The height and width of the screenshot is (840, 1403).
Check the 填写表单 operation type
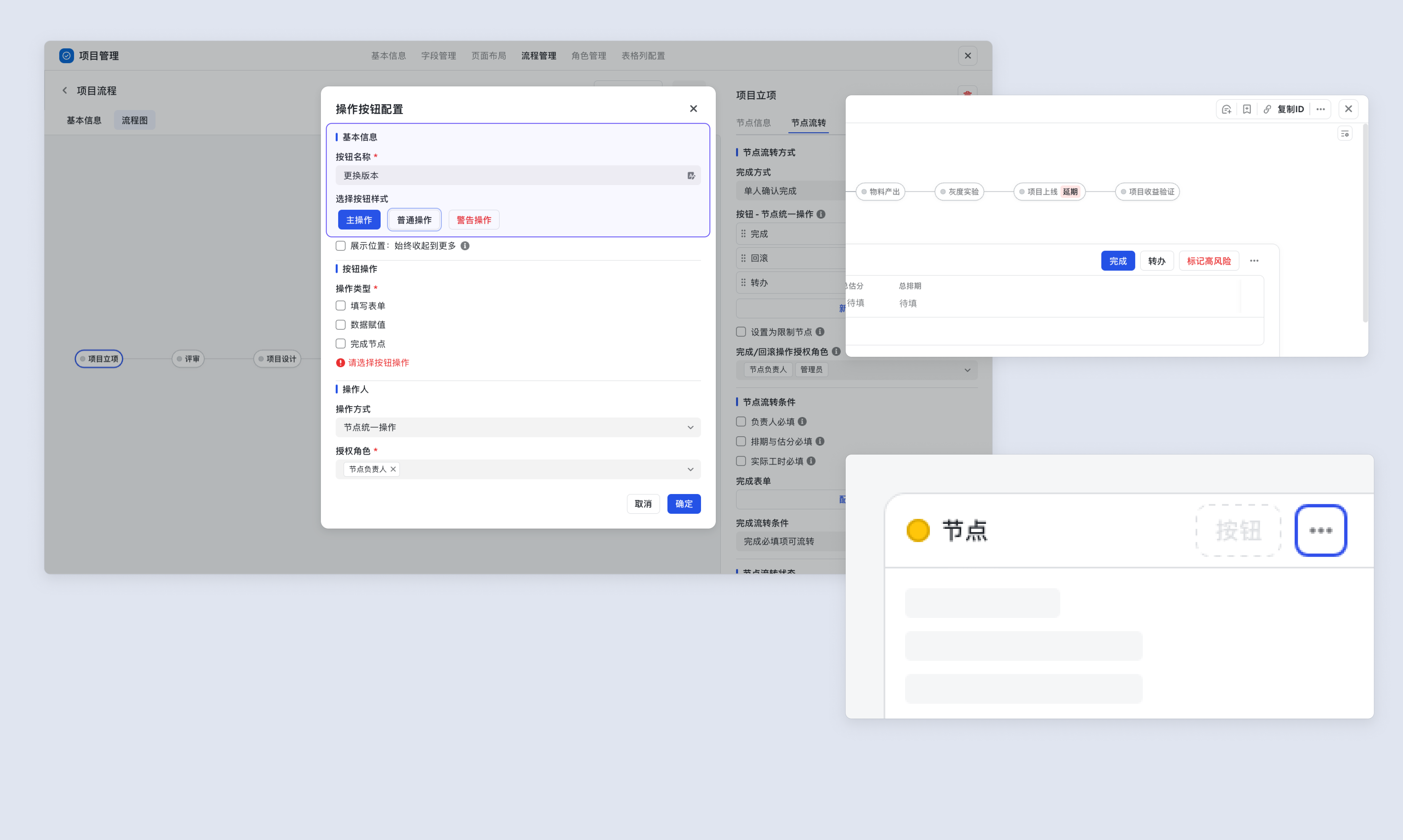[x=340, y=306]
